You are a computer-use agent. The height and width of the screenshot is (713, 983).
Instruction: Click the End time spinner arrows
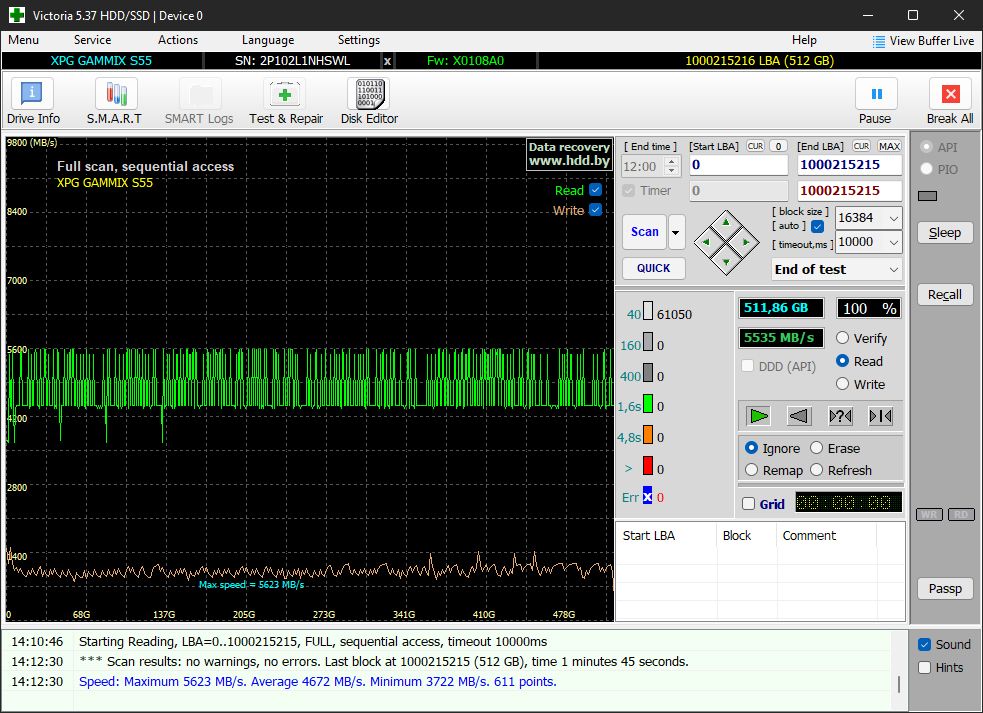click(x=671, y=166)
